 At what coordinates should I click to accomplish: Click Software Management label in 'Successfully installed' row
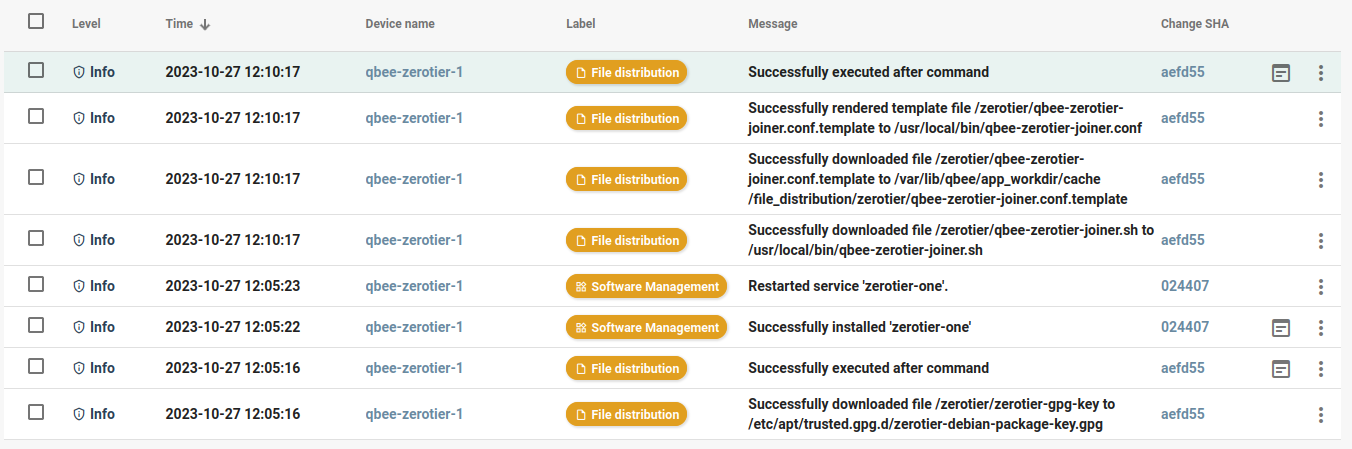coord(646,327)
